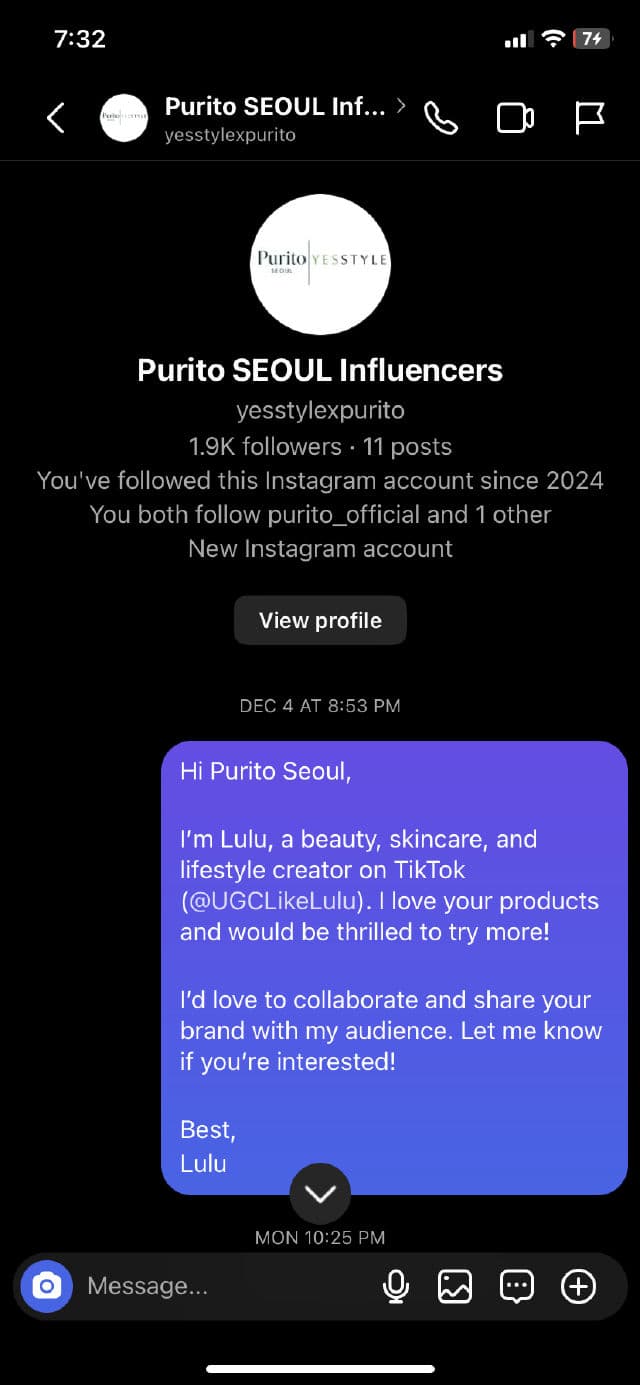Screen dimensions: 640x1385
Task: Open the camera from message bar
Action: [x=47, y=1286]
